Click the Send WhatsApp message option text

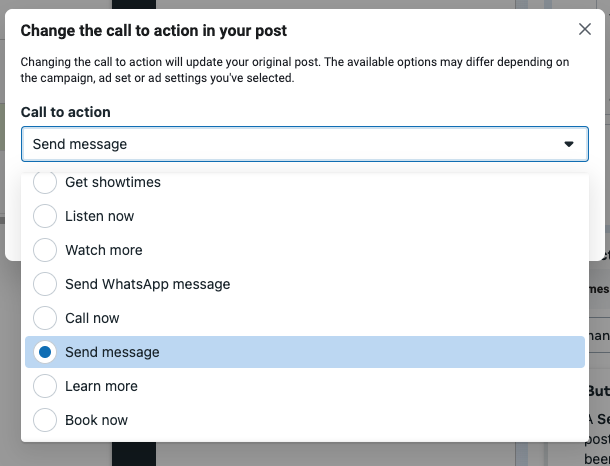148,284
